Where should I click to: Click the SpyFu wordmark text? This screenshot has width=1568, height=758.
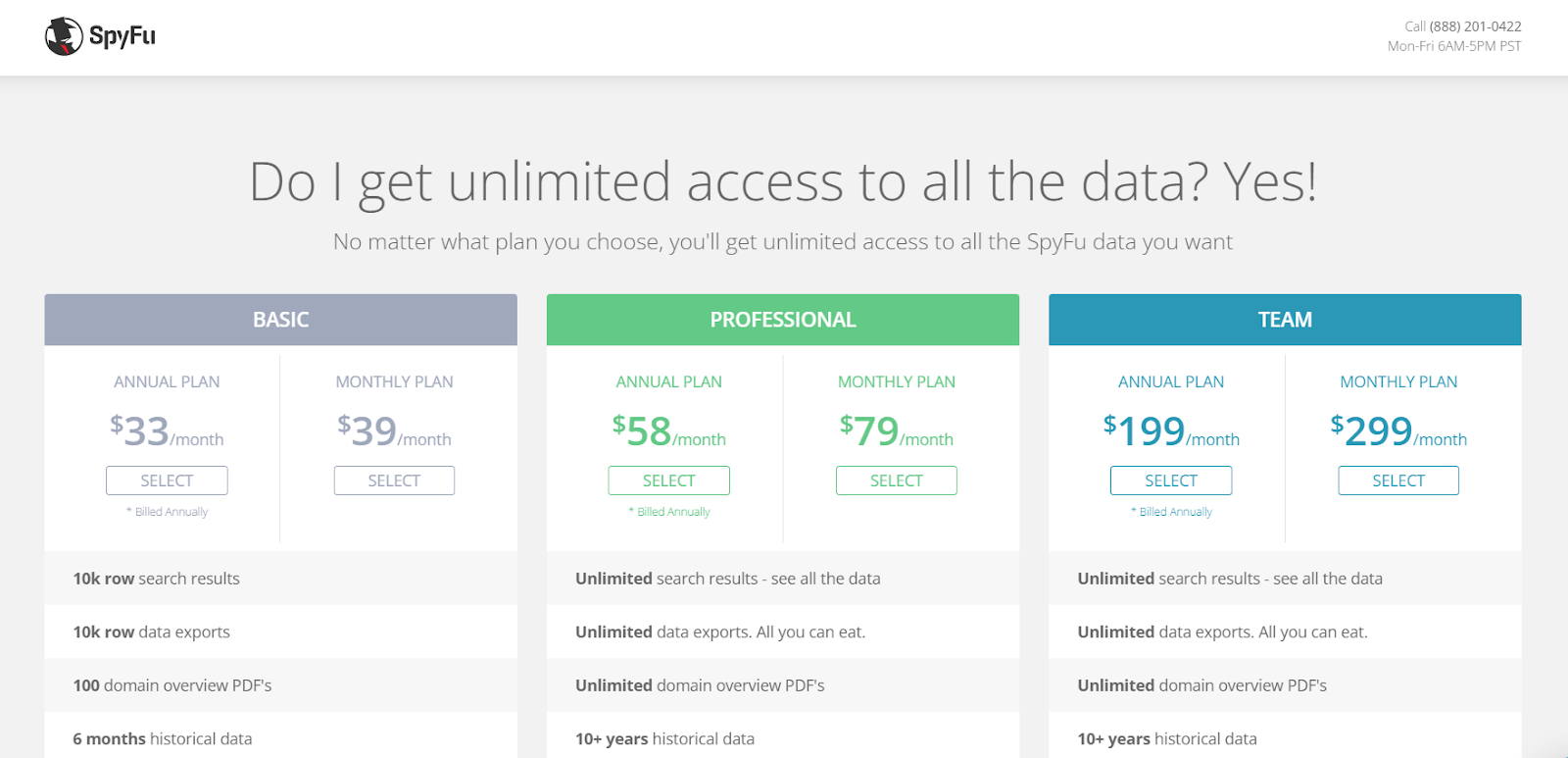(122, 36)
